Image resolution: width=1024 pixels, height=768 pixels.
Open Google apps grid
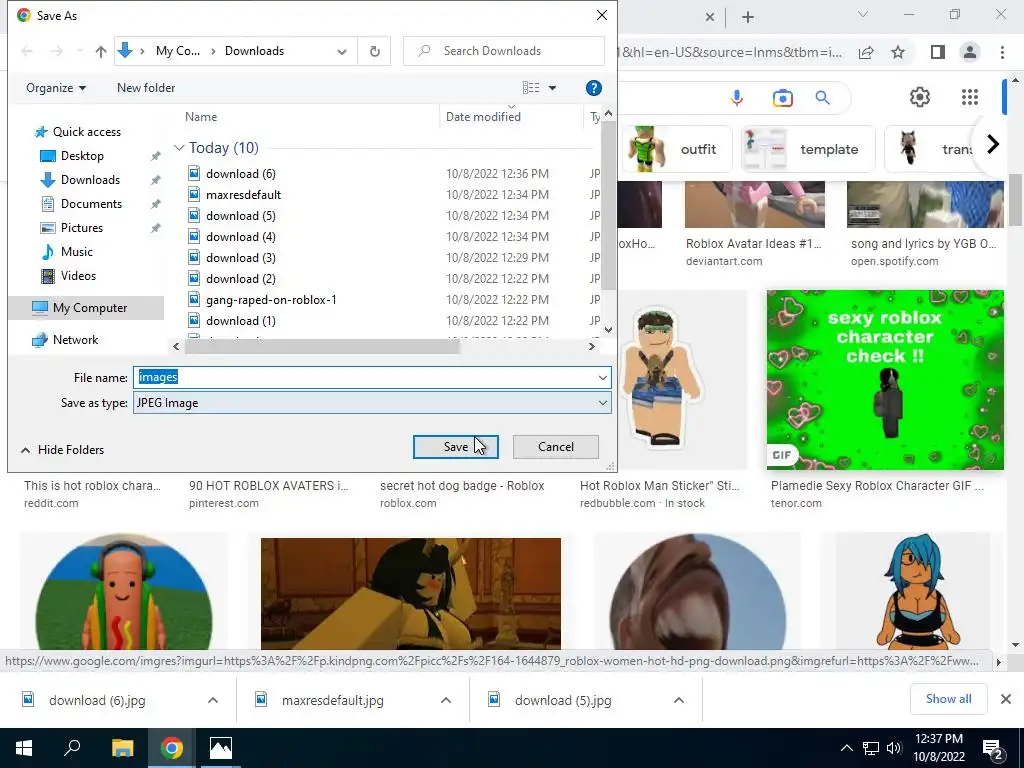tap(970, 97)
